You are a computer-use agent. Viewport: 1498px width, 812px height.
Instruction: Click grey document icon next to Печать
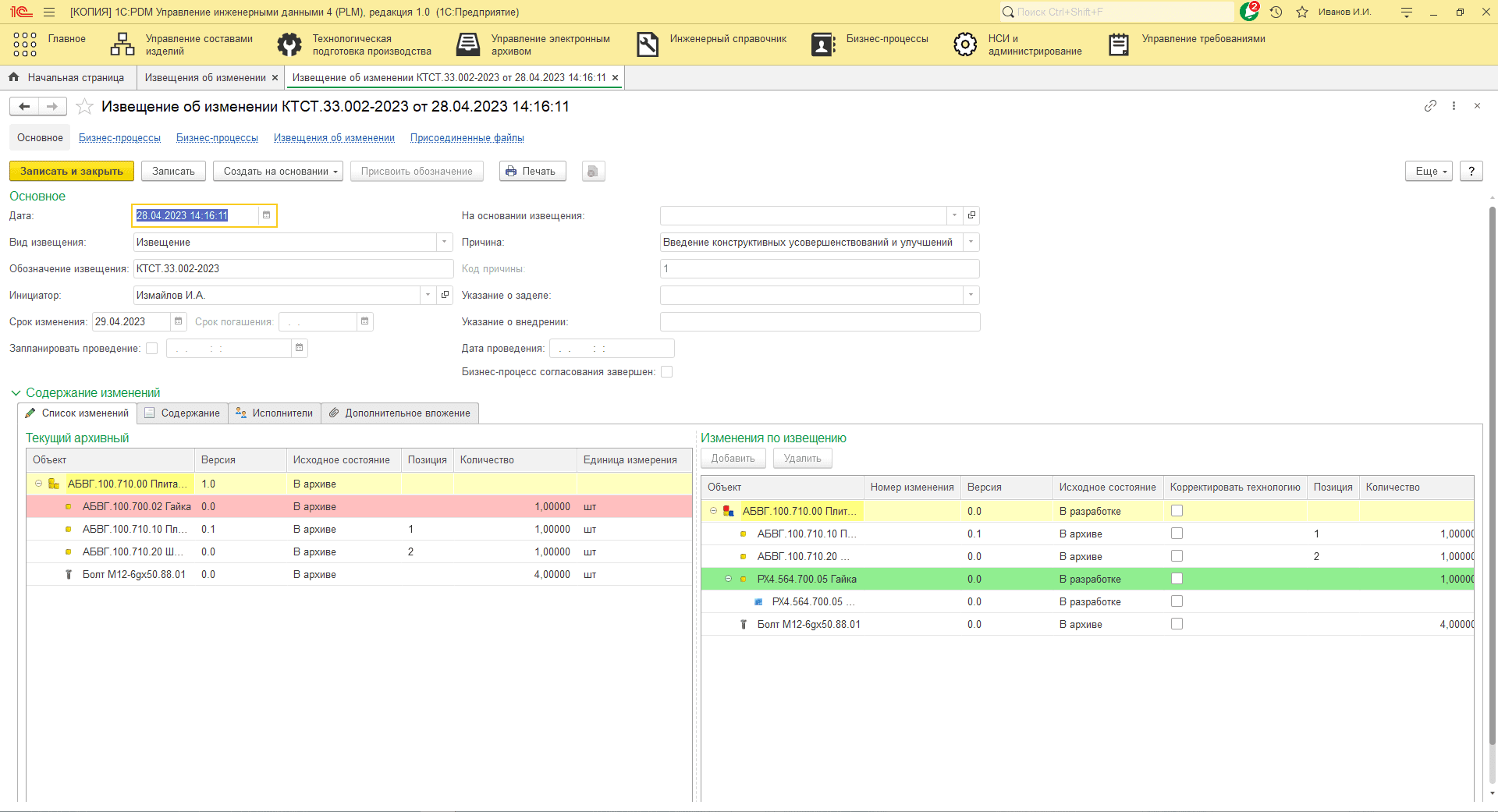pos(593,172)
